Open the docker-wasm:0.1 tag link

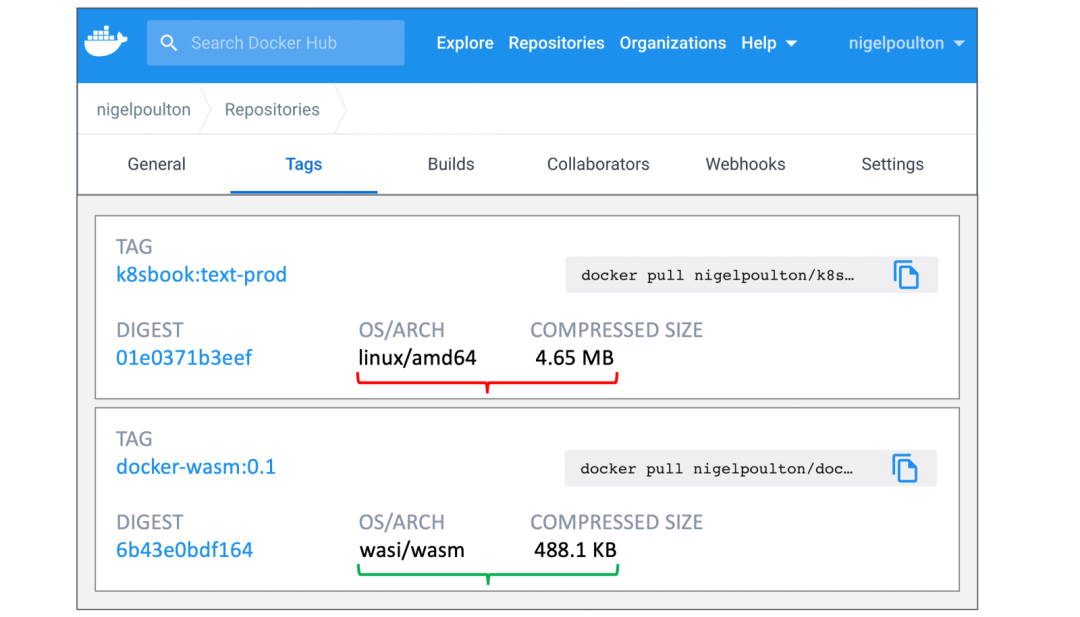pyautogui.click(x=196, y=467)
